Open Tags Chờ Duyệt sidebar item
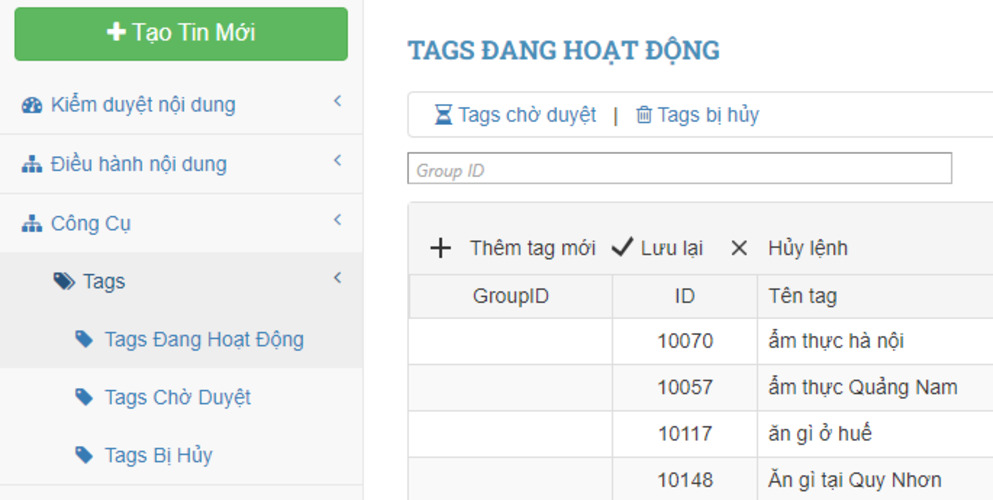Image resolution: width=993 pixels, height=500 pixels. coord(177,398)
